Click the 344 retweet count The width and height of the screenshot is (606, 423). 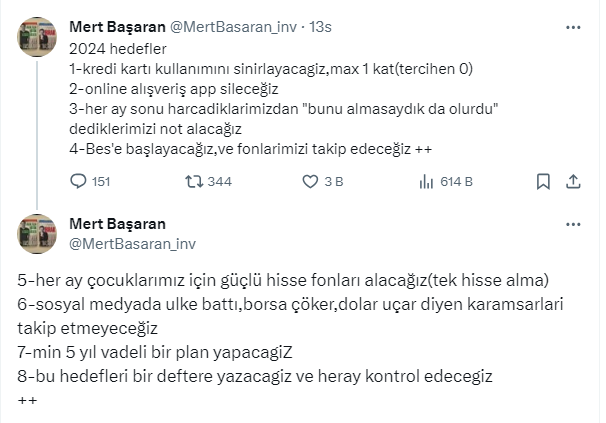[219, 182]
